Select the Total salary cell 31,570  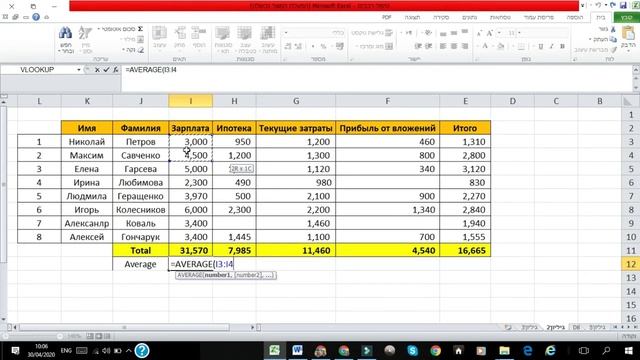pyautogui.click(x=190, y=250)
